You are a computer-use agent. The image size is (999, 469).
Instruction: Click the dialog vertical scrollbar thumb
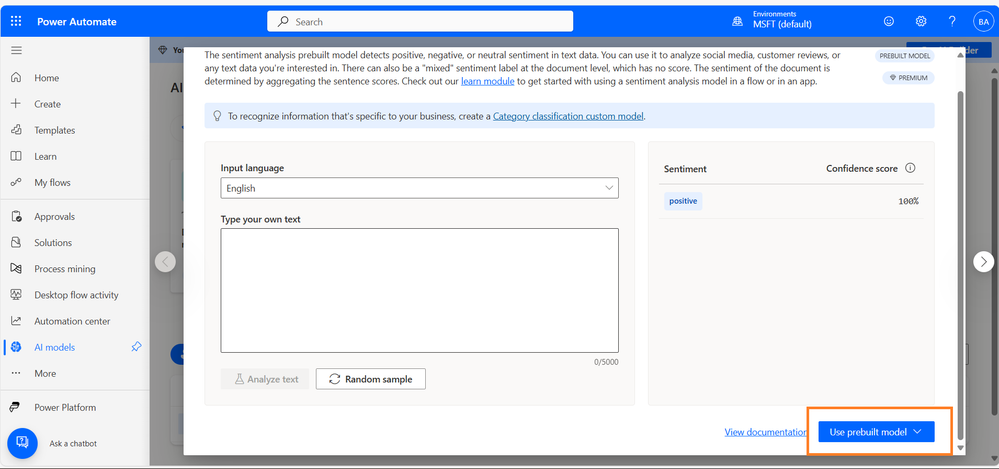[x=961, y=263]
